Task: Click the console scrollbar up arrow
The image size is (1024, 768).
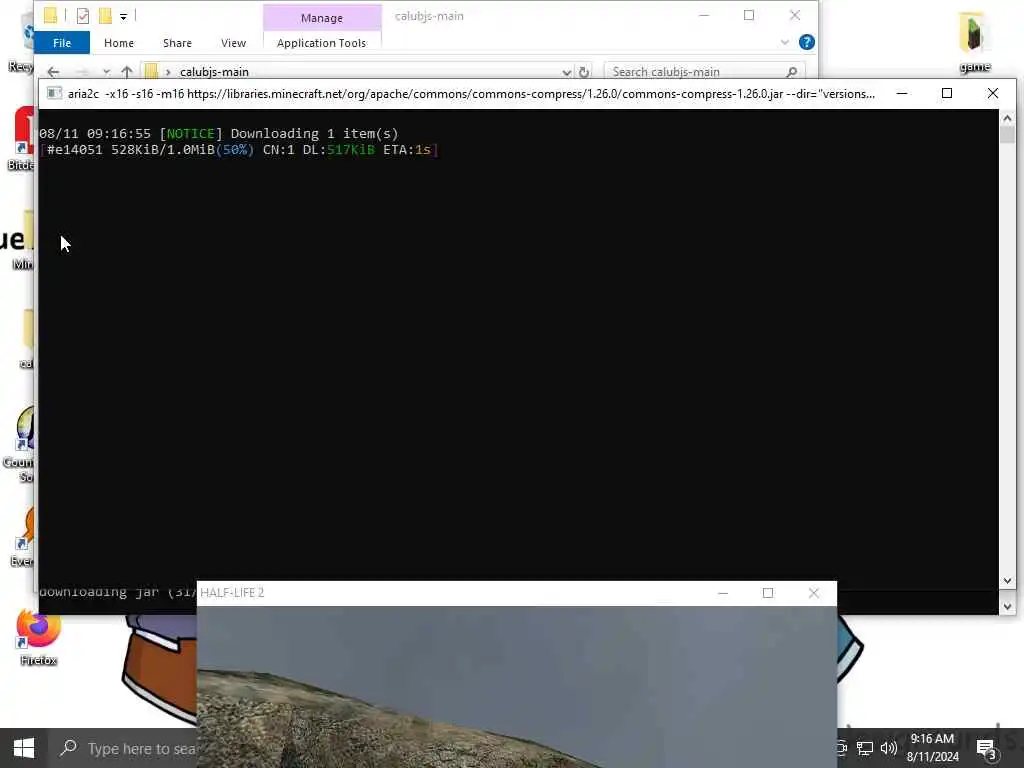Action: click(1007, 118)
